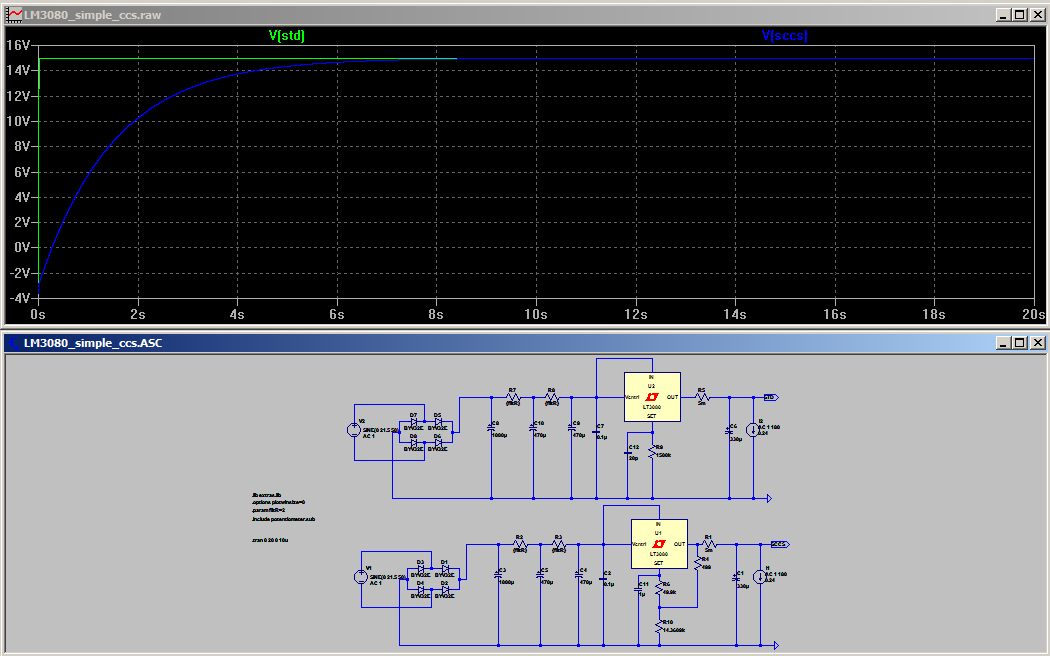This screenshot has width=1050, height=656.
Task: Click the -4V vertical axis label
Action: 20,298
